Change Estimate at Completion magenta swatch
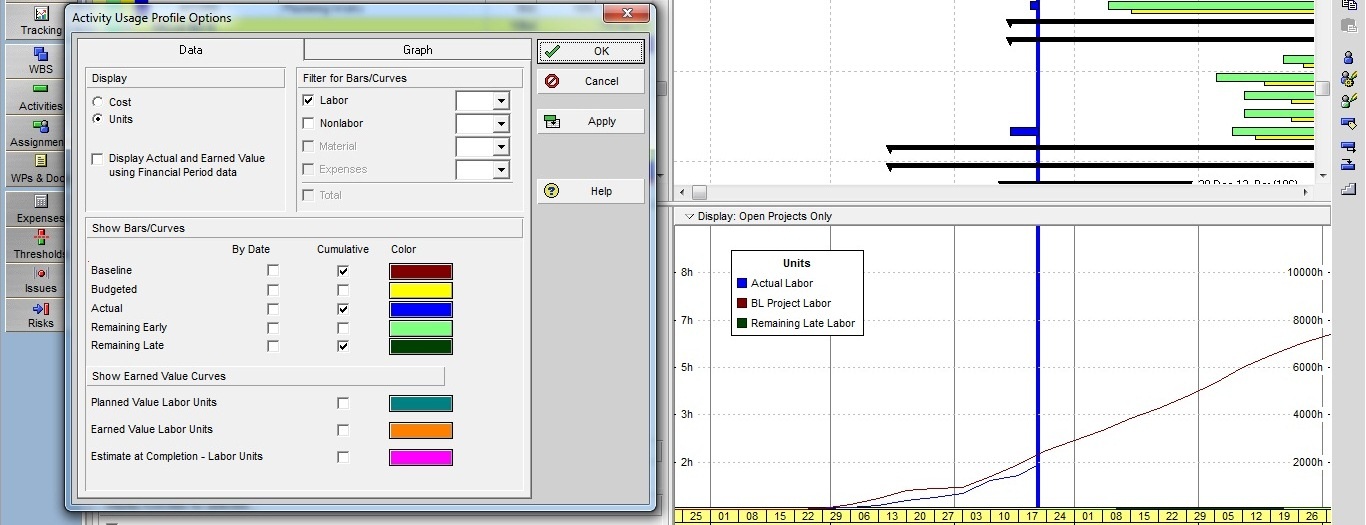Image resolution: width=1366 pixels, height=525 pixels. pyautogui.click(x=420, y=457)
